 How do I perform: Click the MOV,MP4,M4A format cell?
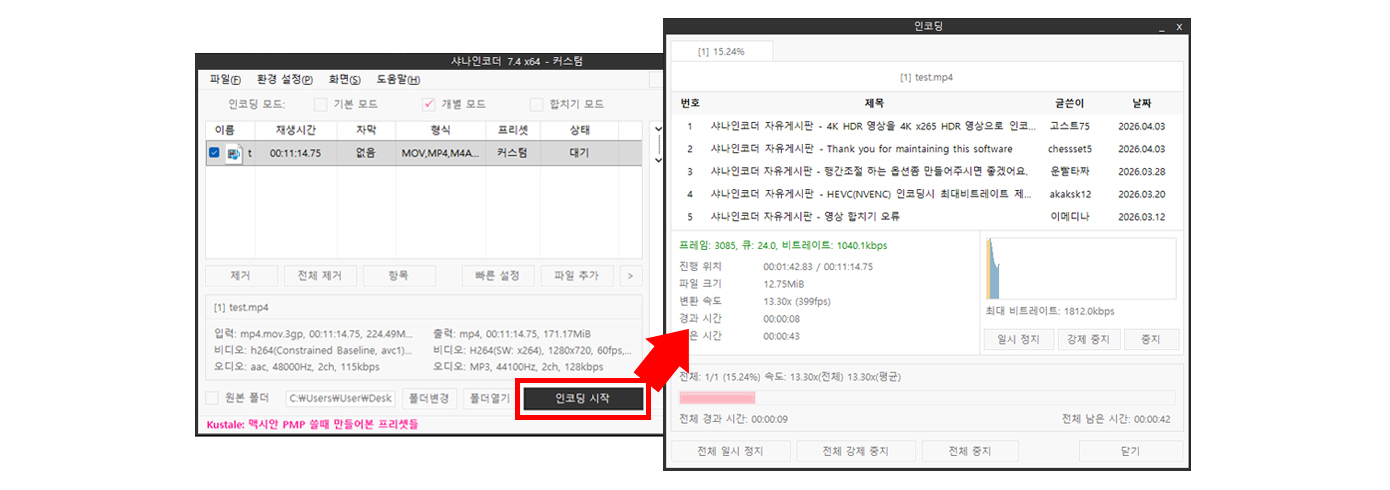tap(440, 153)
